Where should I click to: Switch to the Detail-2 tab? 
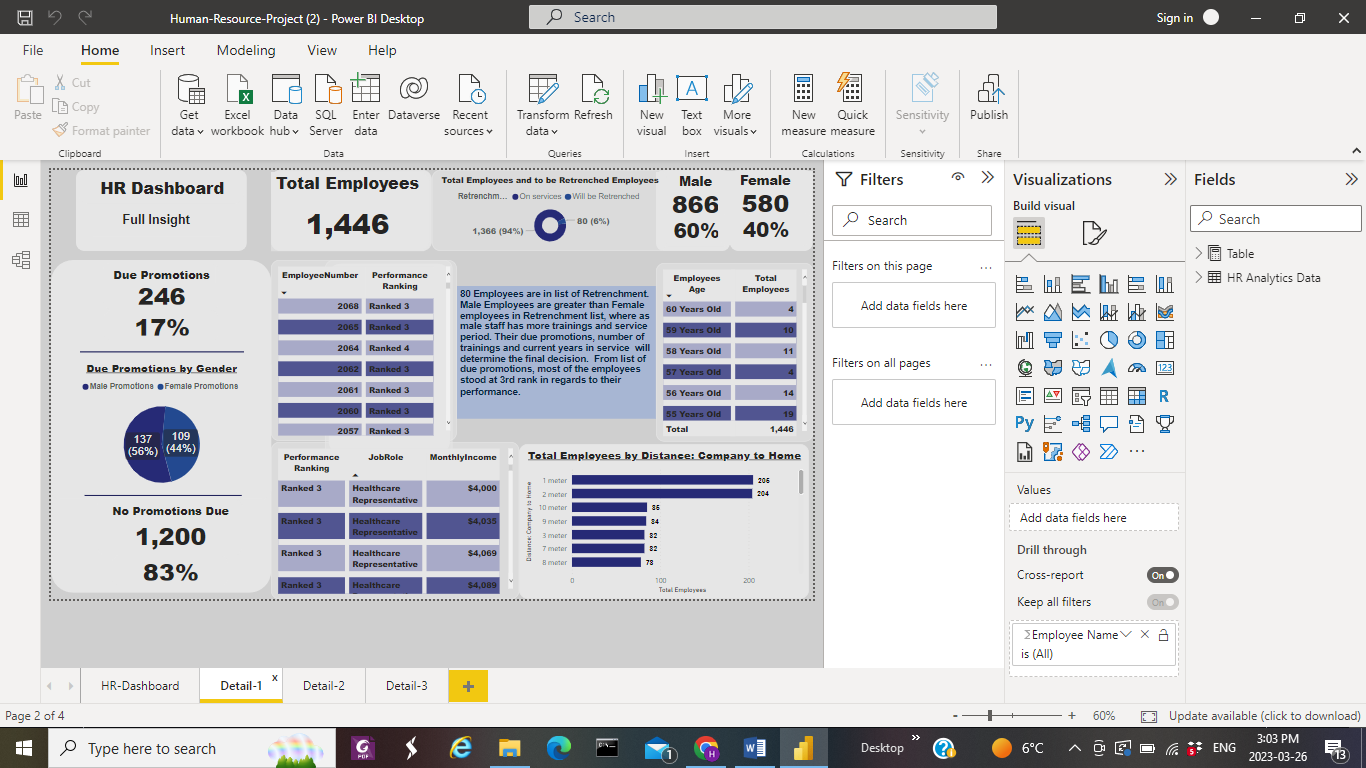[x=324, y=686]
